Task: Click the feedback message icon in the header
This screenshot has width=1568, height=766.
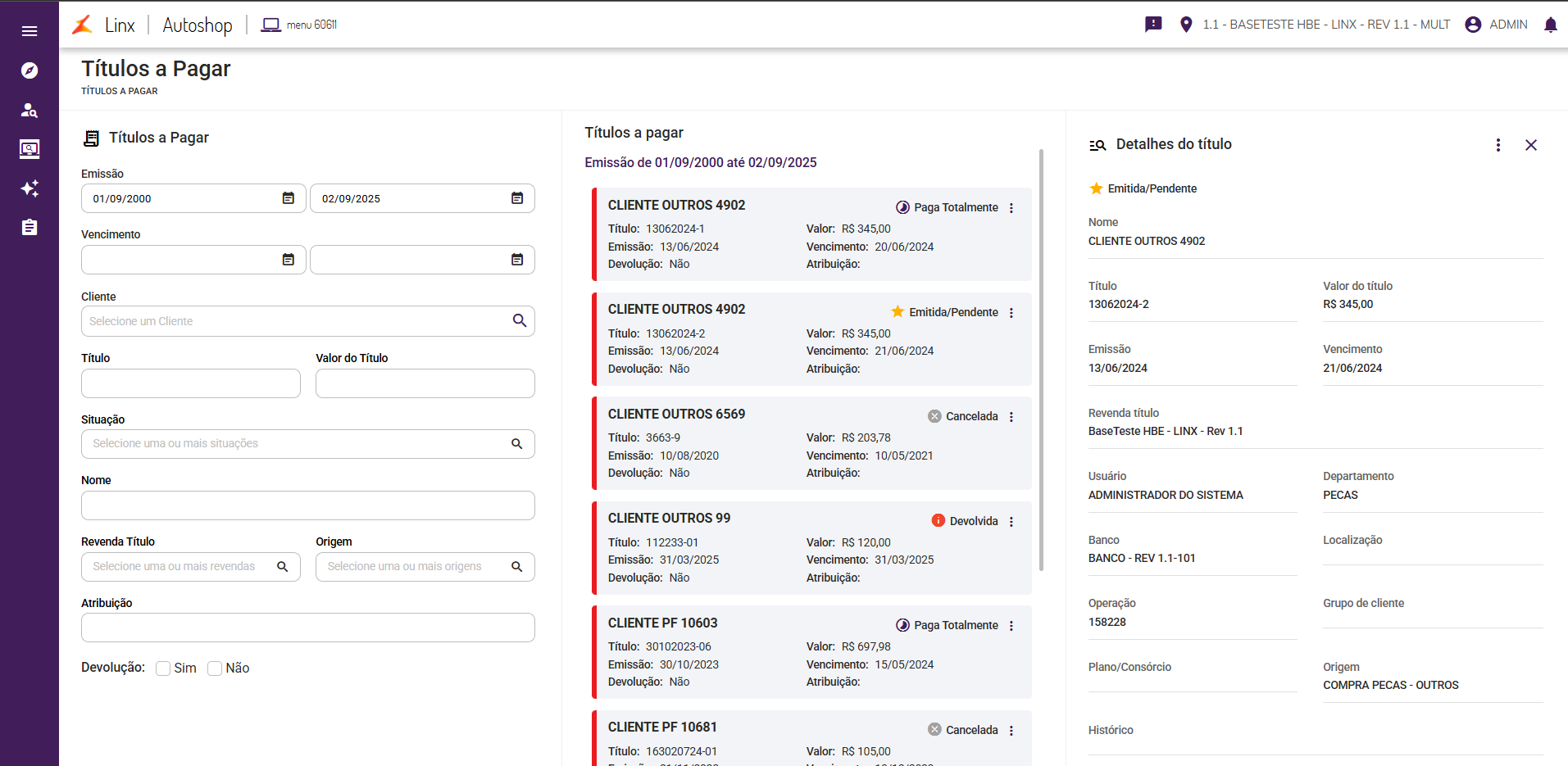Action: [1153, 25]
